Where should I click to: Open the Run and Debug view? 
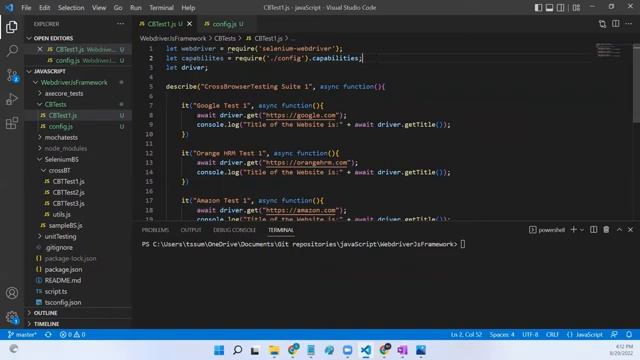pos(12,99)
